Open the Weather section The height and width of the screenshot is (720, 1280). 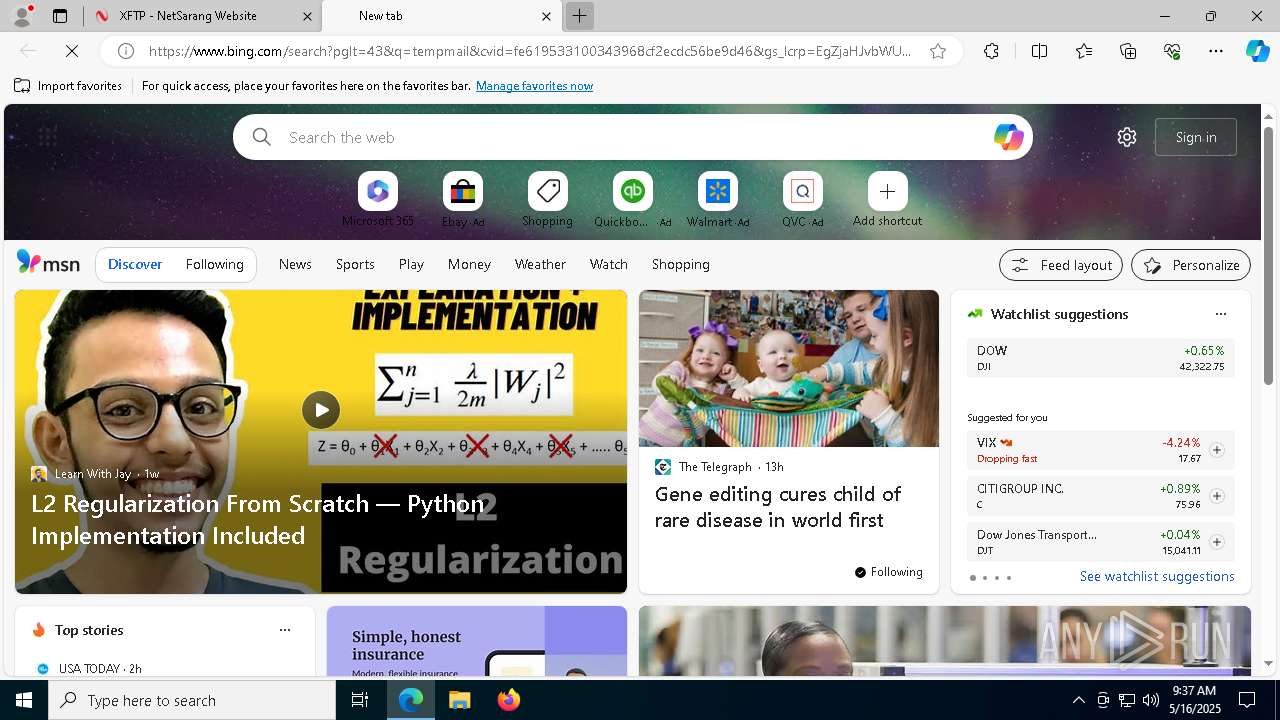point(540,264)
